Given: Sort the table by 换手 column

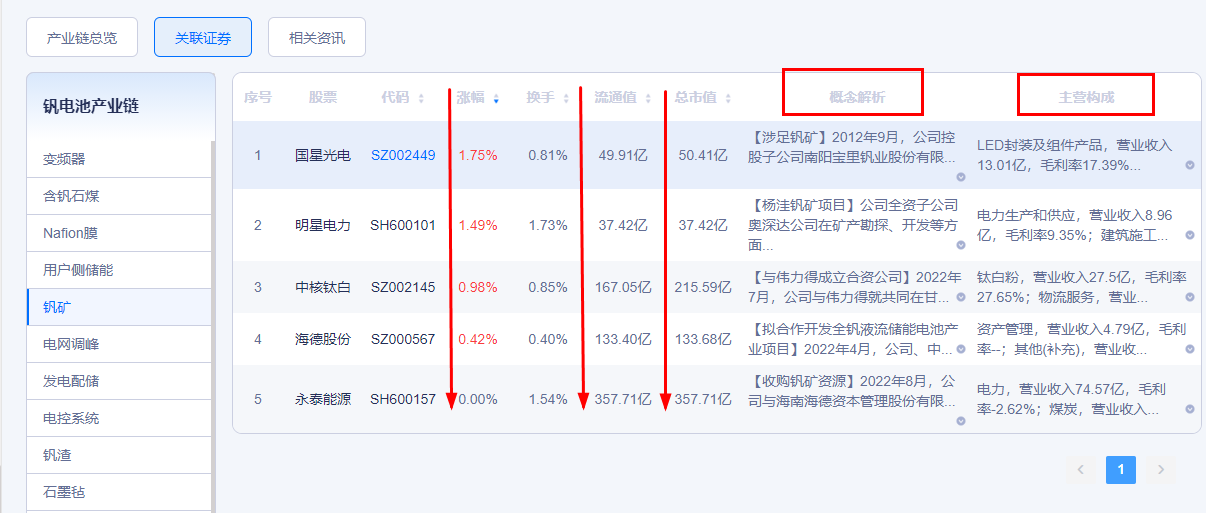Looking at the screenshot, I should pos(567,98).
